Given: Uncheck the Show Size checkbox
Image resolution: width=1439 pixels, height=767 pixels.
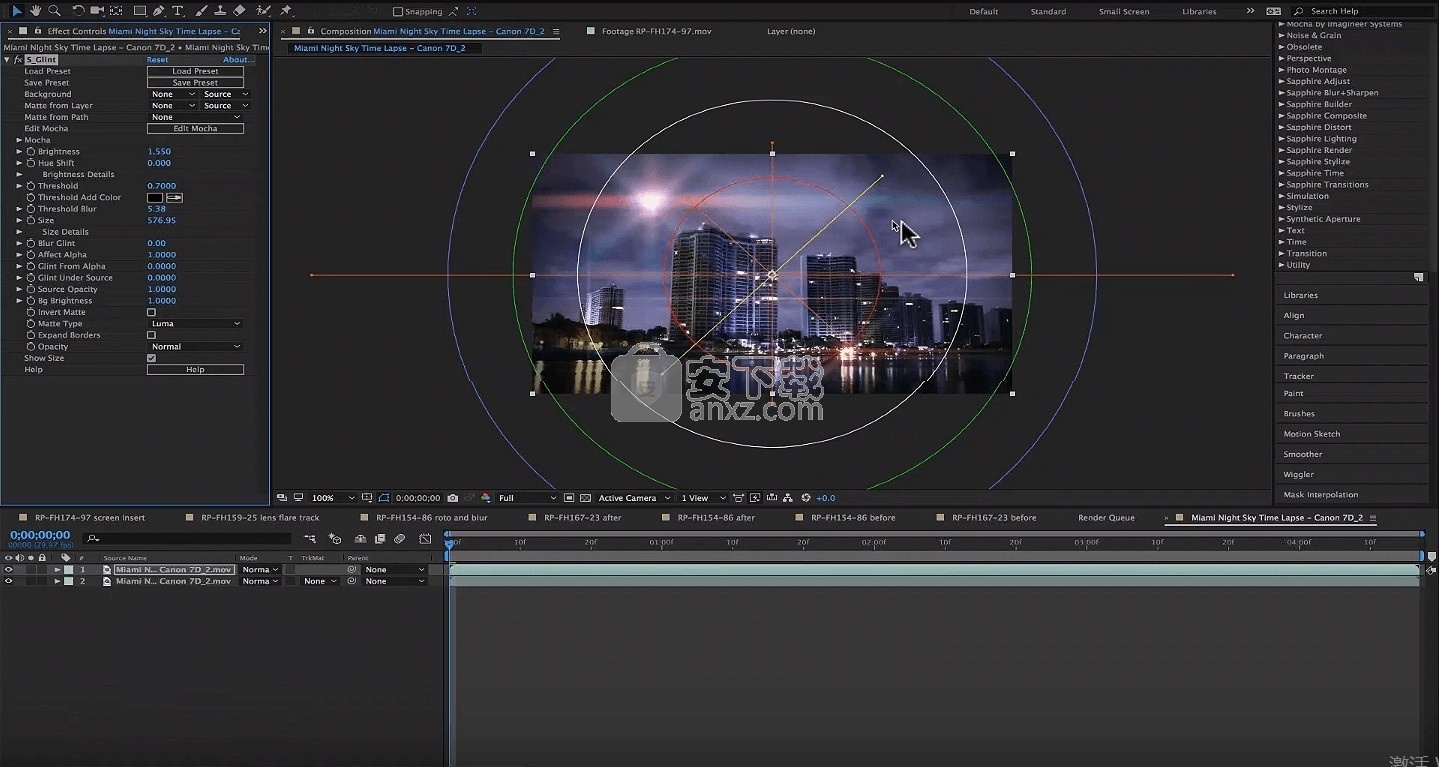Looking at the screenshot, I should click(151, 358).
